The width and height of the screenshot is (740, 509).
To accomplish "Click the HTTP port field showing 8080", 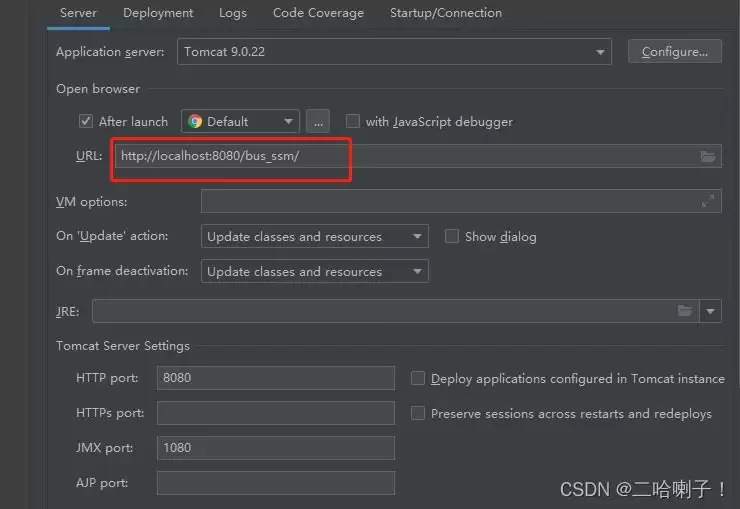I will click(x=276, y=378).
